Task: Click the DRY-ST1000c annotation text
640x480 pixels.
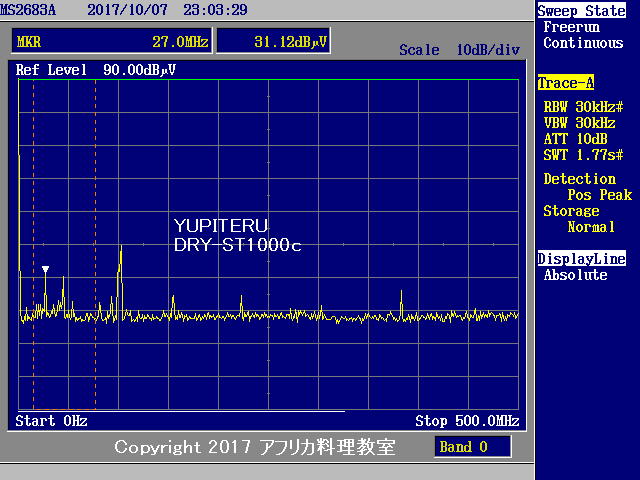Action: click(x=238, y=245)
